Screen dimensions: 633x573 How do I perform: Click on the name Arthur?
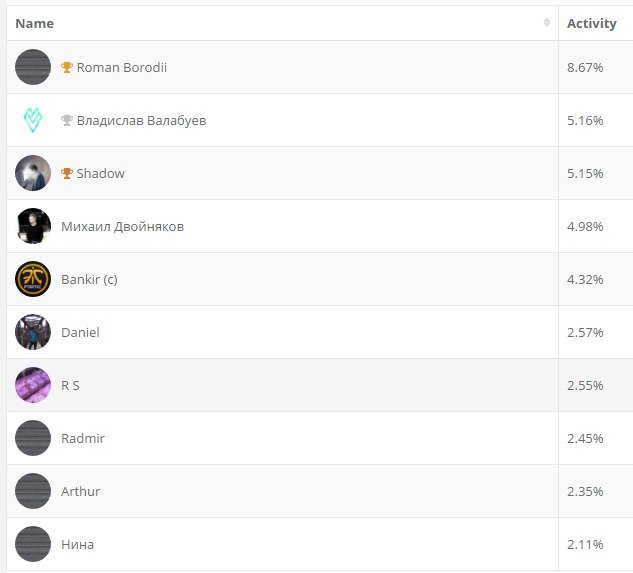(80, 492)
